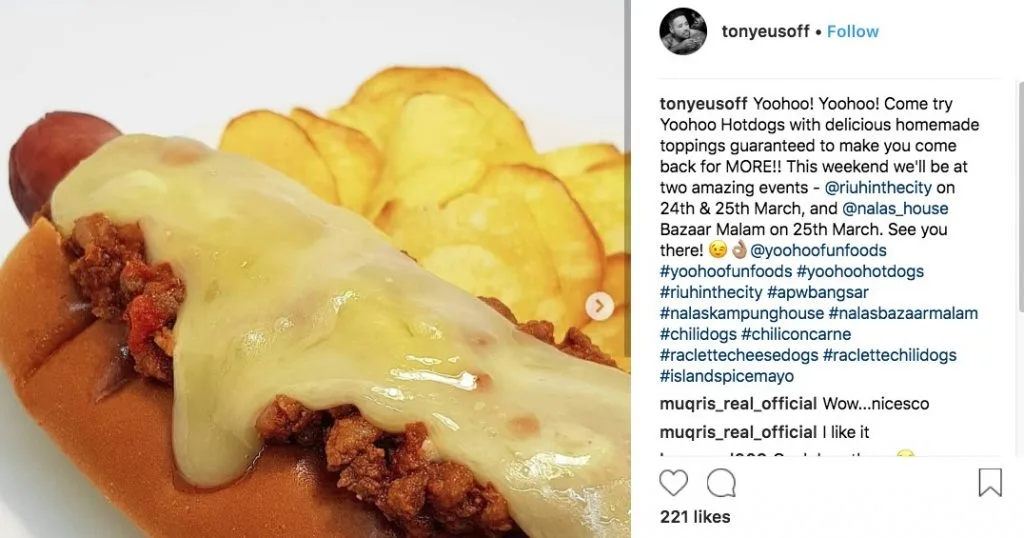This screenshot has height=538, width=1024.
Task: Open the #nalaskampunghouse hashtag
Action: point(742,313)
